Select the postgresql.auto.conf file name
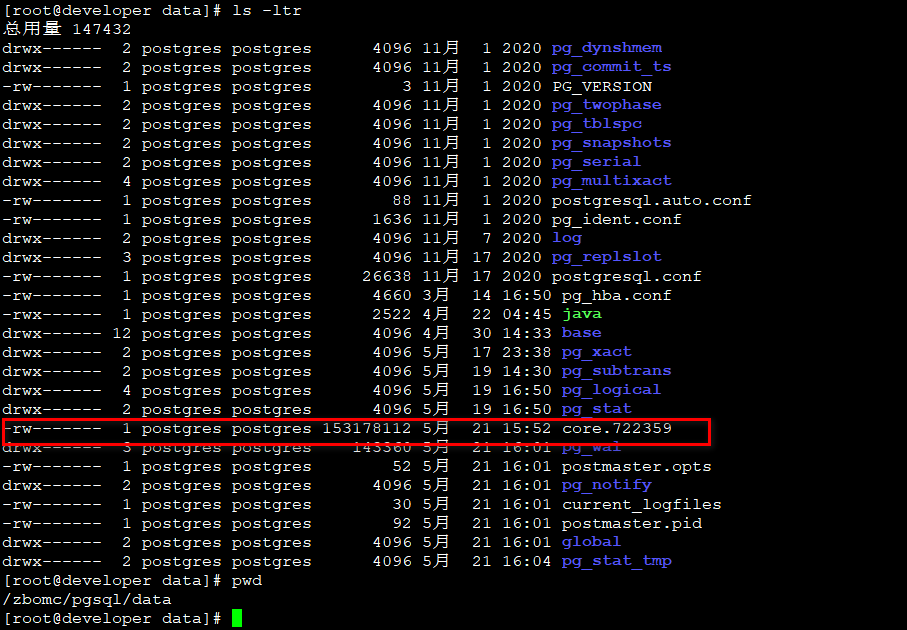 pos(651,200)
